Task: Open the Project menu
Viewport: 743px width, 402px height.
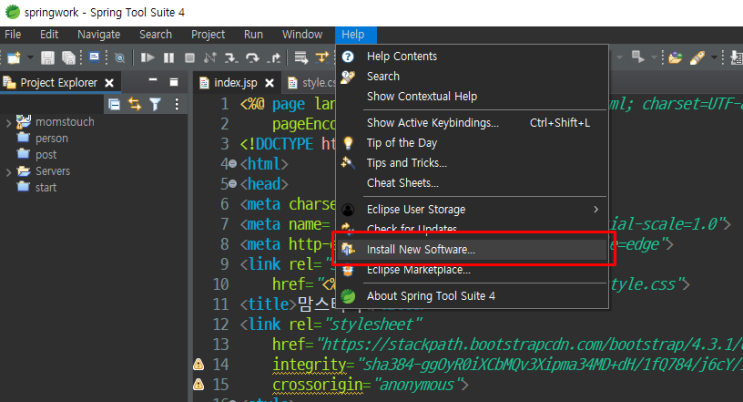Action: coord(208,35)
